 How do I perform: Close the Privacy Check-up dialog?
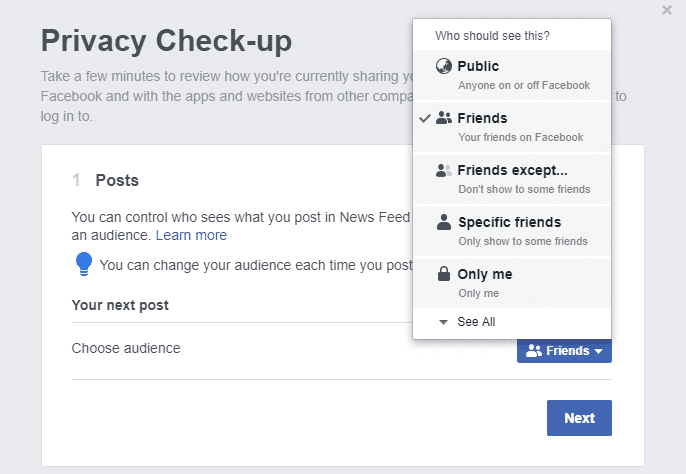[667, 10]
